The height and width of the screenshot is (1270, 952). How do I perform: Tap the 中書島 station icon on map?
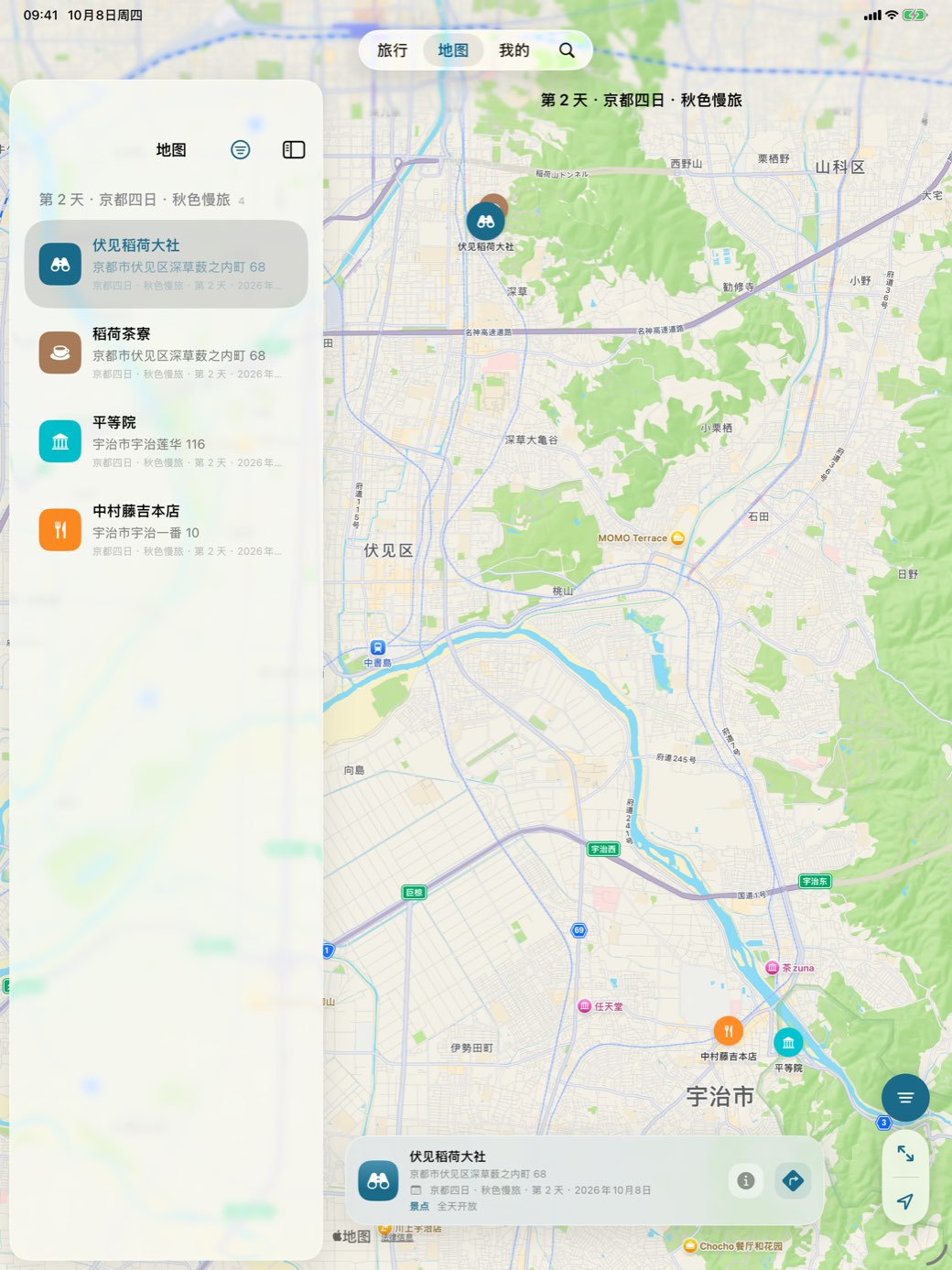[x=378, y=647]
